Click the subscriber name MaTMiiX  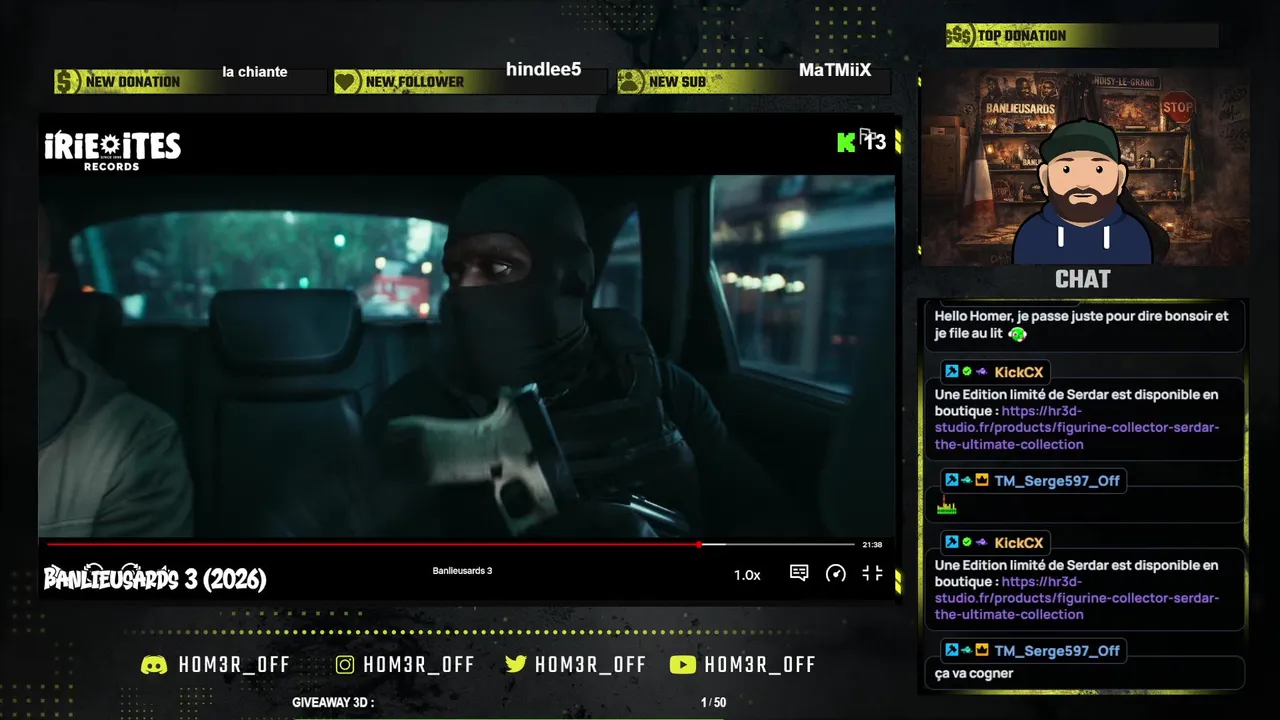[835, 71]
